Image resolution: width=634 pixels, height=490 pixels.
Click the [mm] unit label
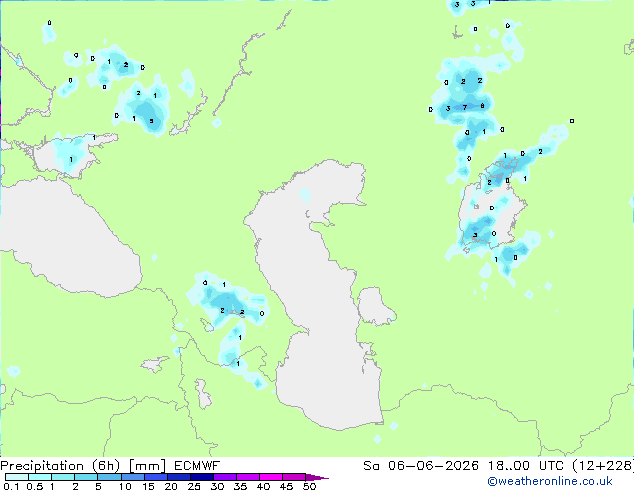pyautogui.click(x=147, y=466)
